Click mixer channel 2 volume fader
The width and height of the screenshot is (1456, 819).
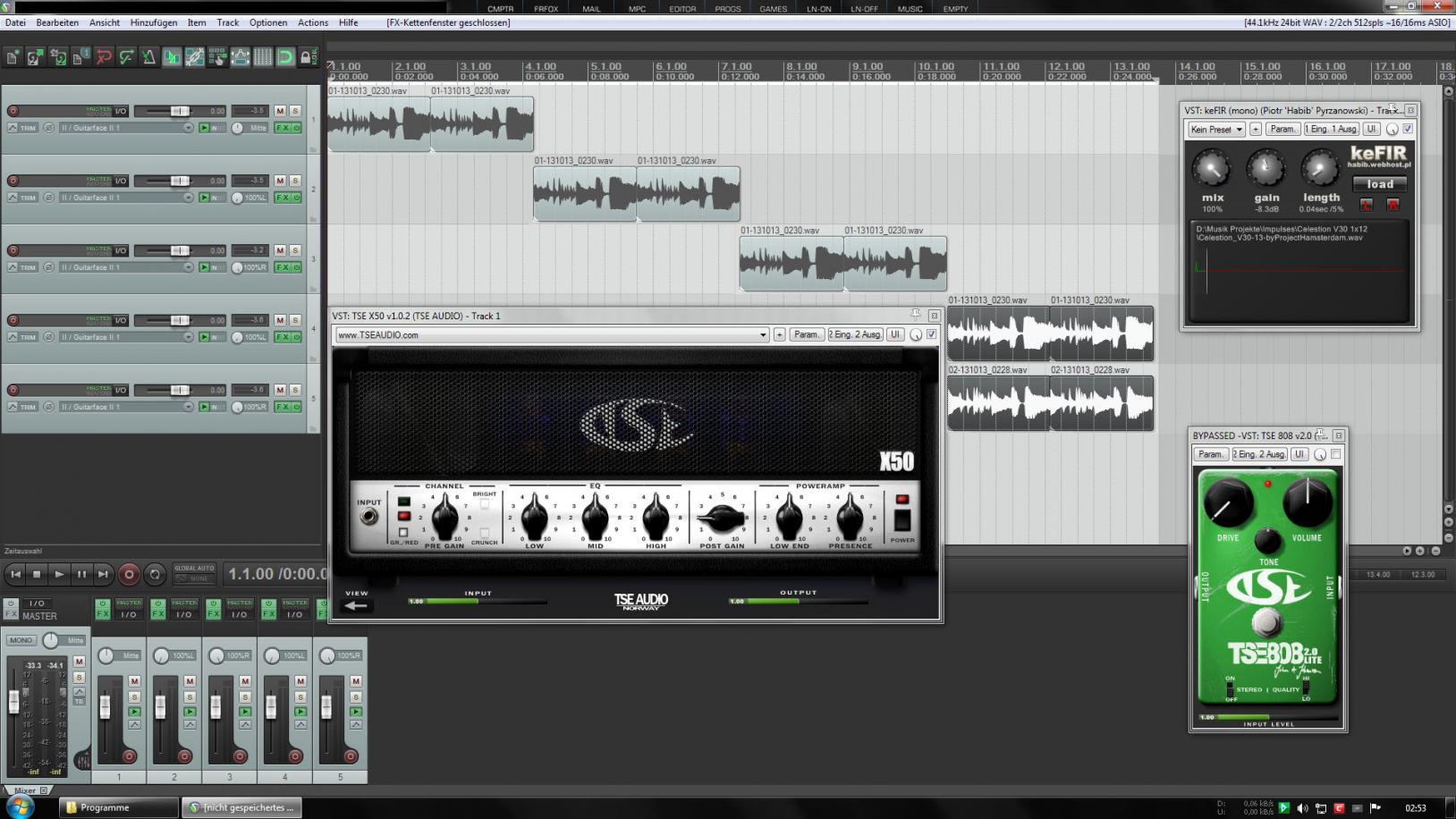pos(161,707)
